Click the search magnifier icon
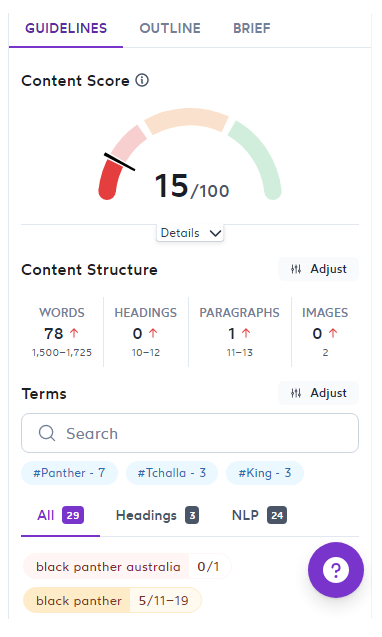The width and height of the screenshot is (382, 637). pyautogui.click(x=47, y=433)
